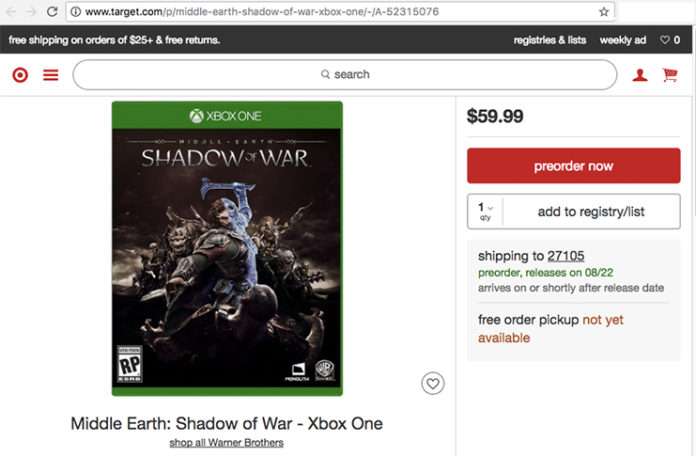
Task: Follow shop all Warner Brothers link
Action: click(226, 442)
